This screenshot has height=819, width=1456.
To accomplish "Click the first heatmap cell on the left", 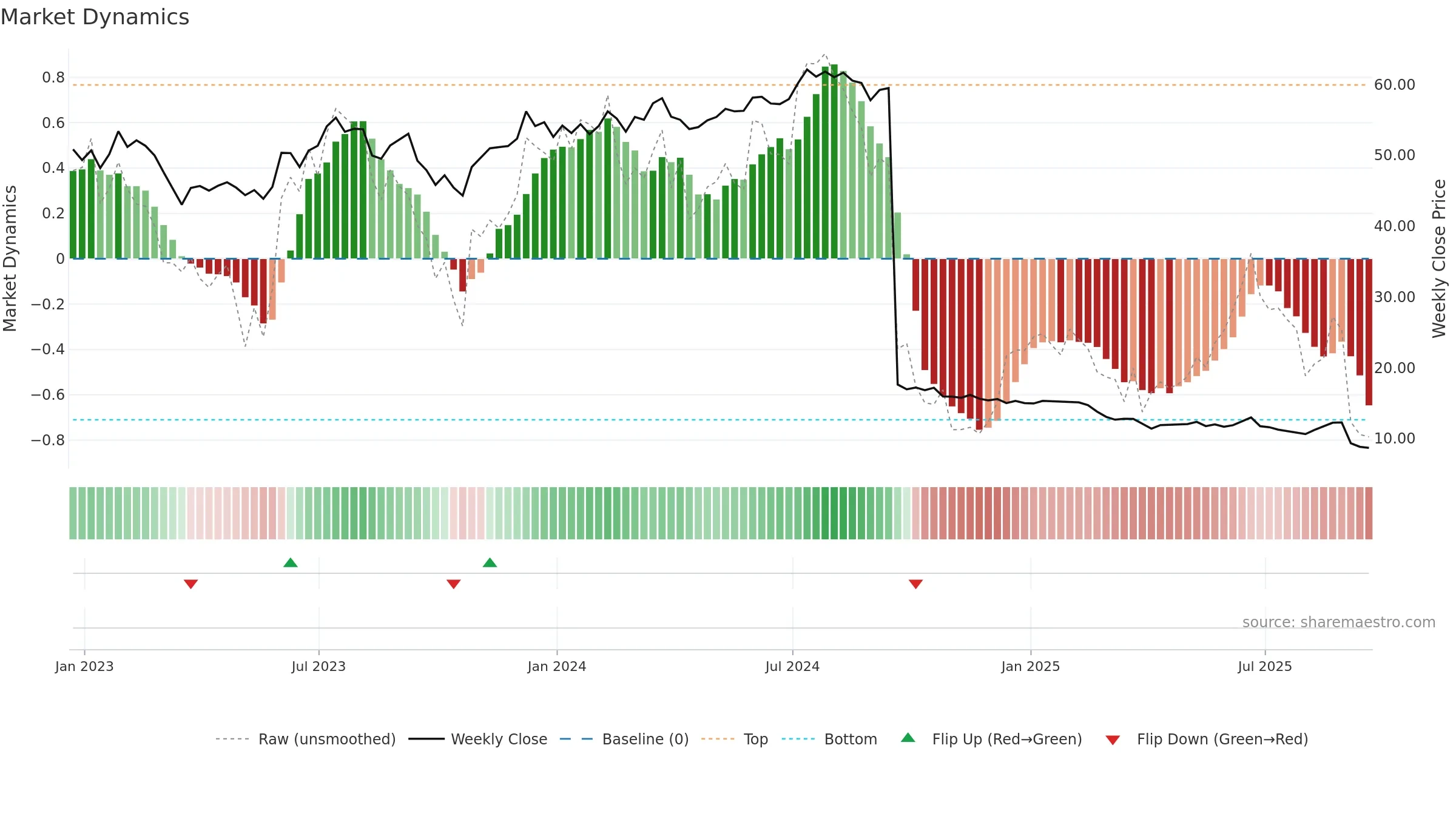I will (73, 513).
